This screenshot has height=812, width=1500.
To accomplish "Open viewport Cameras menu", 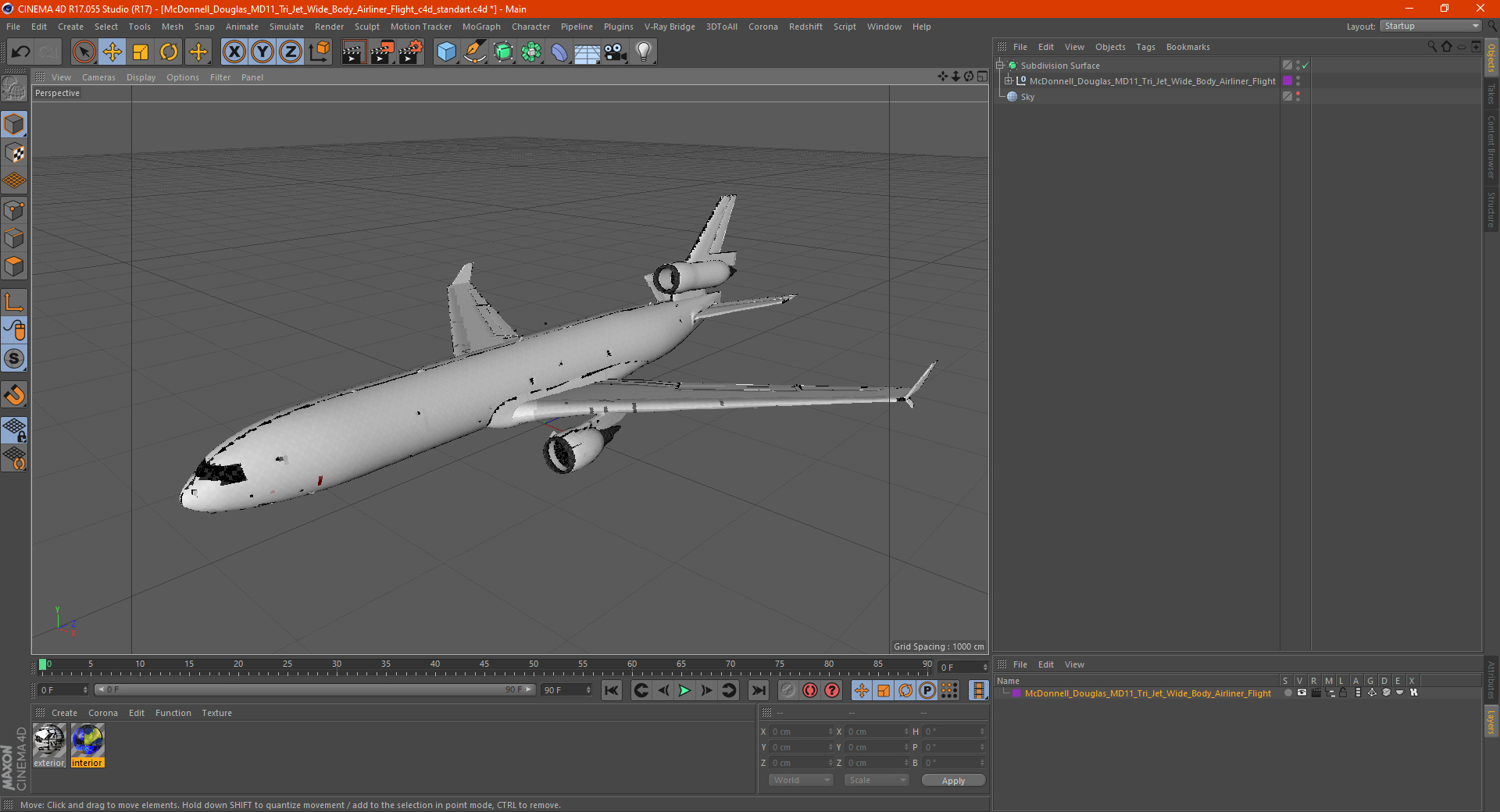I will click(98, 77).
